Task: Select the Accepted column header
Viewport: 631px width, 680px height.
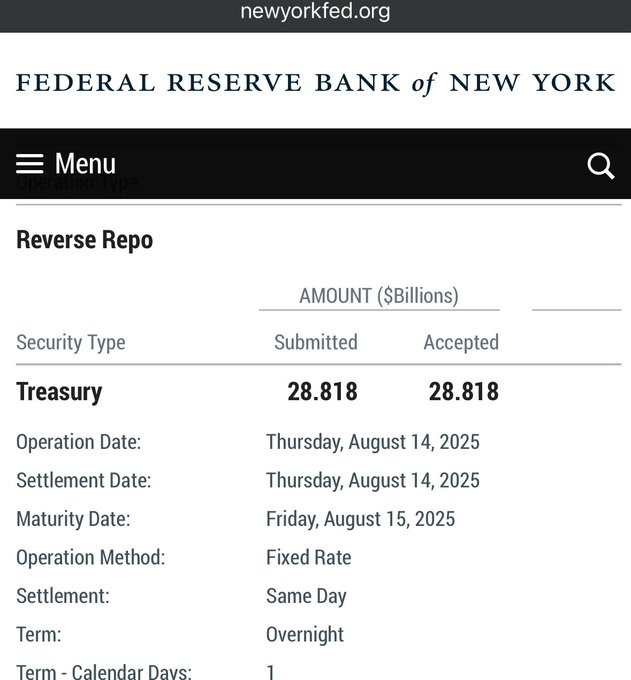Action: tap(460, 342)
